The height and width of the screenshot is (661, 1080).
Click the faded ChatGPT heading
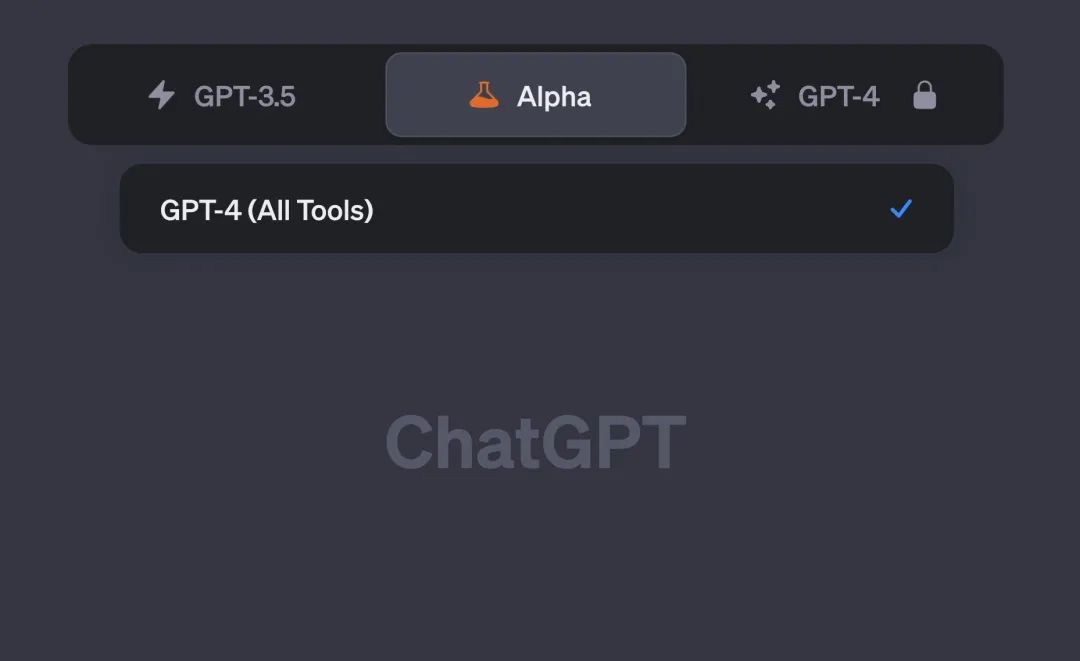point(536,442)
